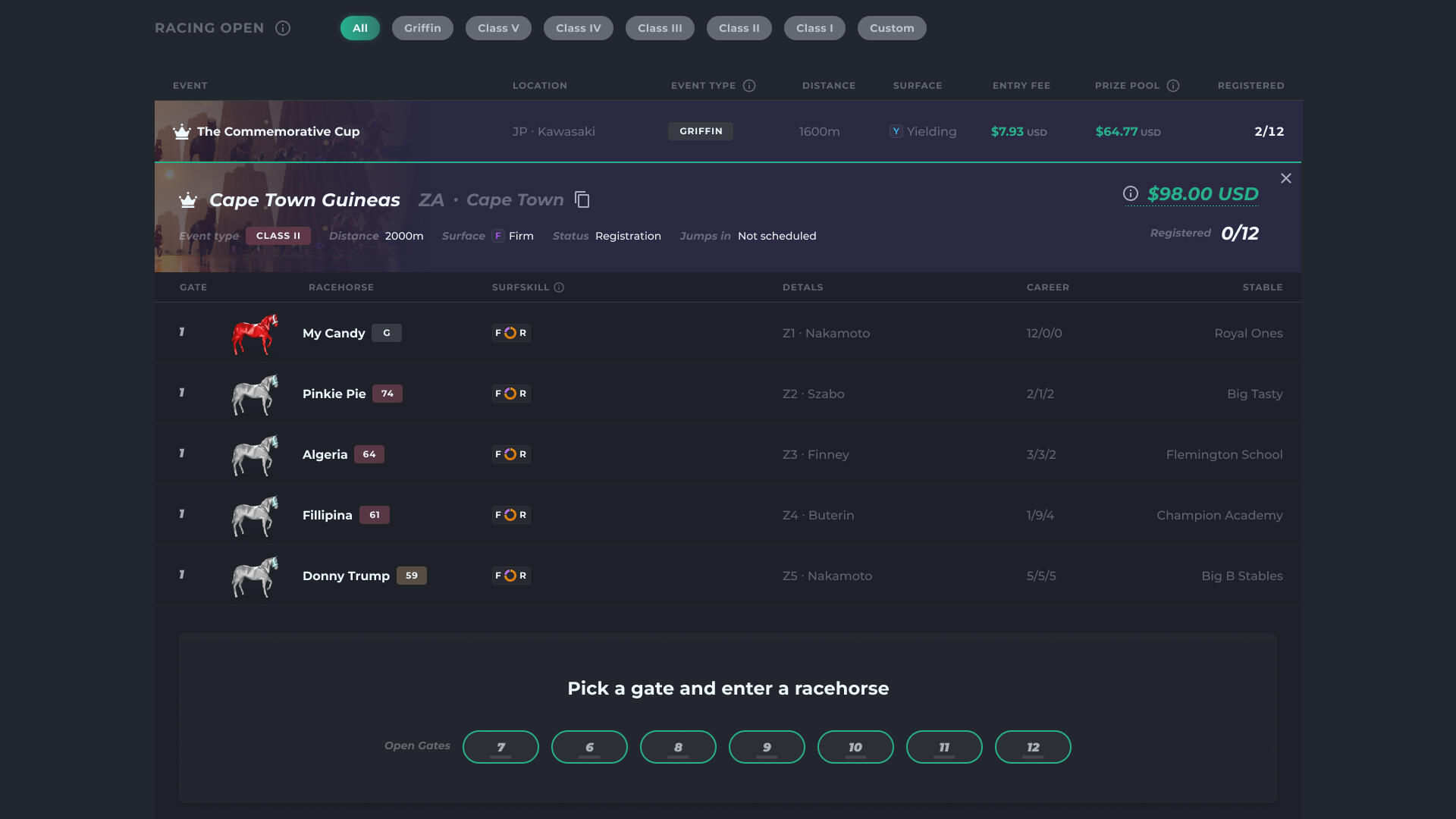Select open gate 10
The width and height of the screenshot is (1456, 819).
[x=855, y=747]
